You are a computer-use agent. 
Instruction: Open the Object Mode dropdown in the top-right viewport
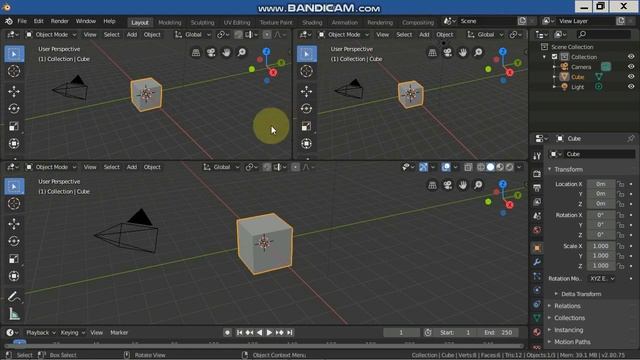344,35
